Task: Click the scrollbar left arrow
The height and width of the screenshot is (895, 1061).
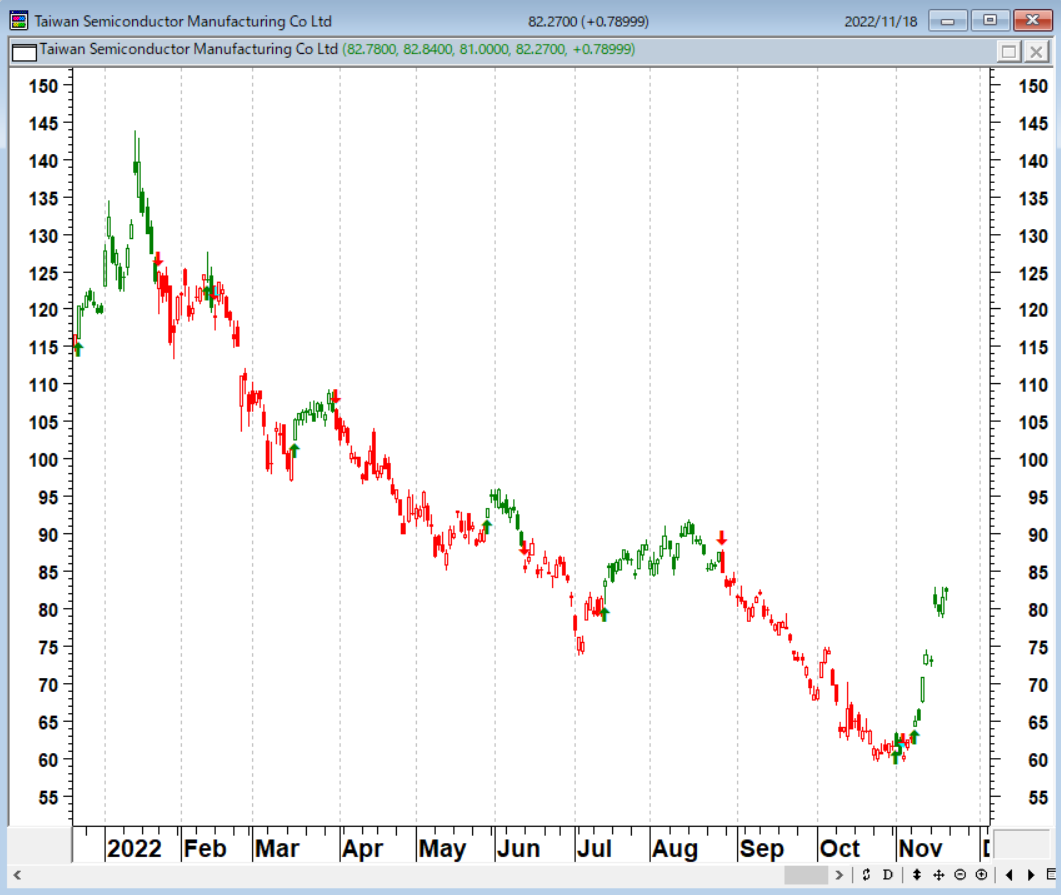Action: 18,875
